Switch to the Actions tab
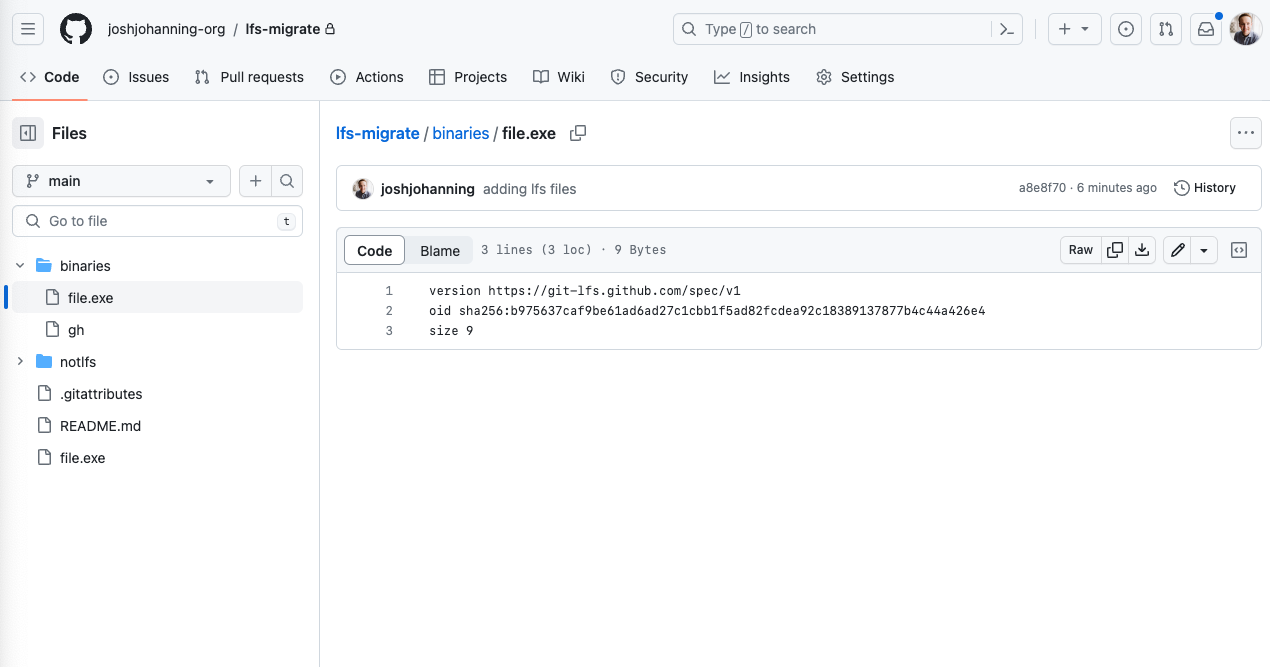The height and width of the screenshot is (667, 1270). tap(367, 77)
